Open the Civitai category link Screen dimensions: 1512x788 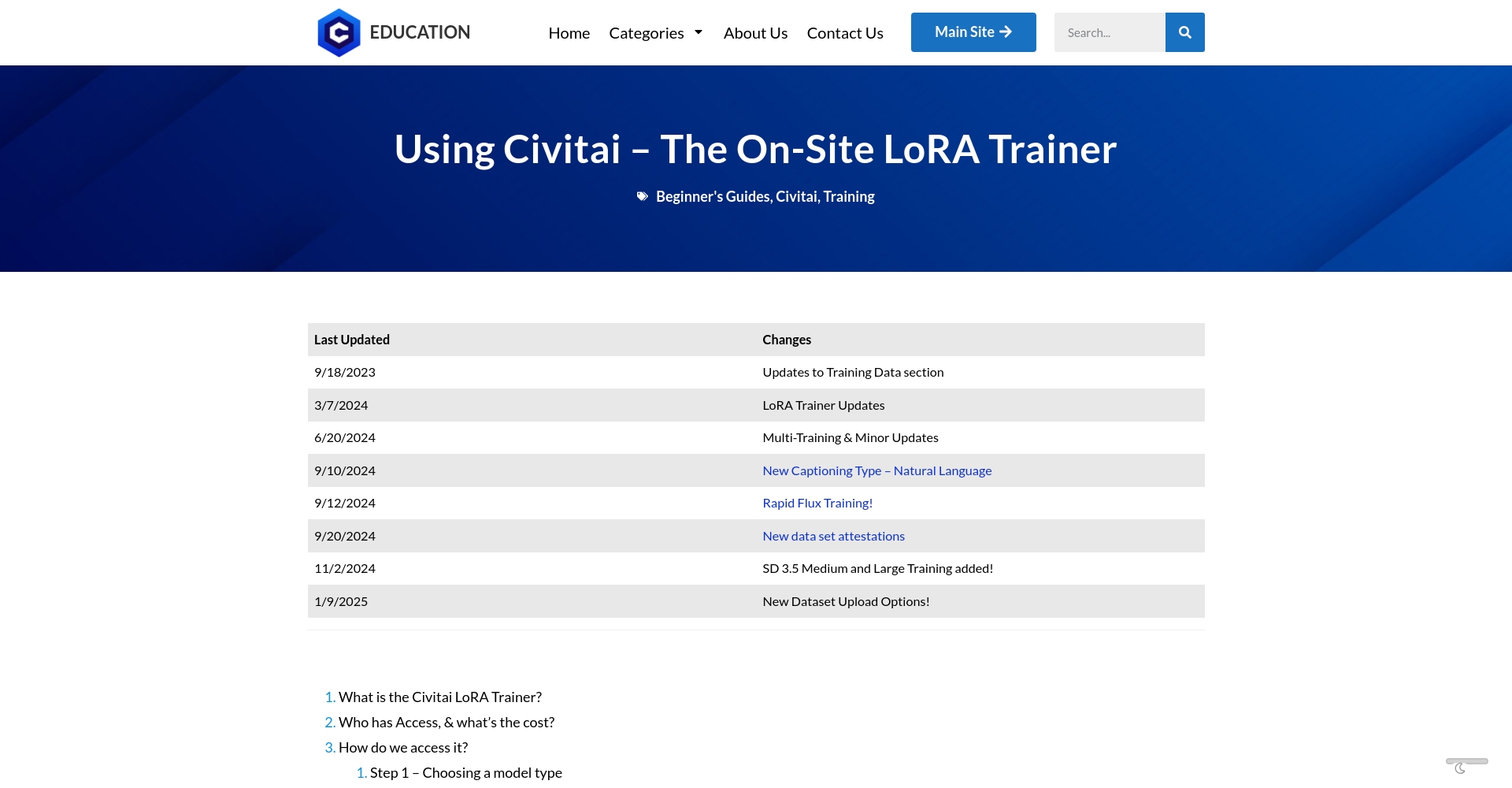[796, 197]
